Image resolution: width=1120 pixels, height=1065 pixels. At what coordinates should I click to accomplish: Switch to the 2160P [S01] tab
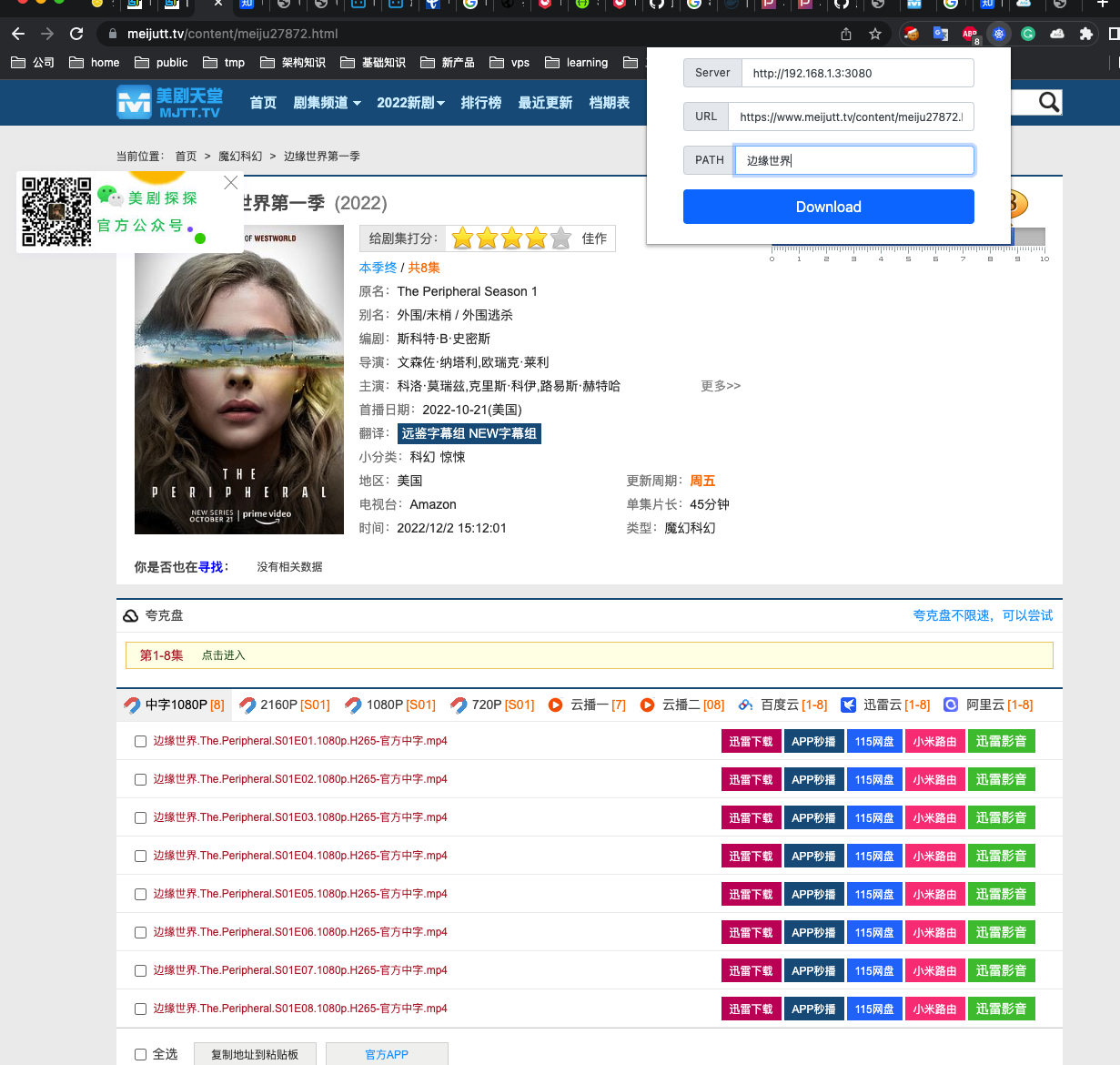[x=285, y=705]
